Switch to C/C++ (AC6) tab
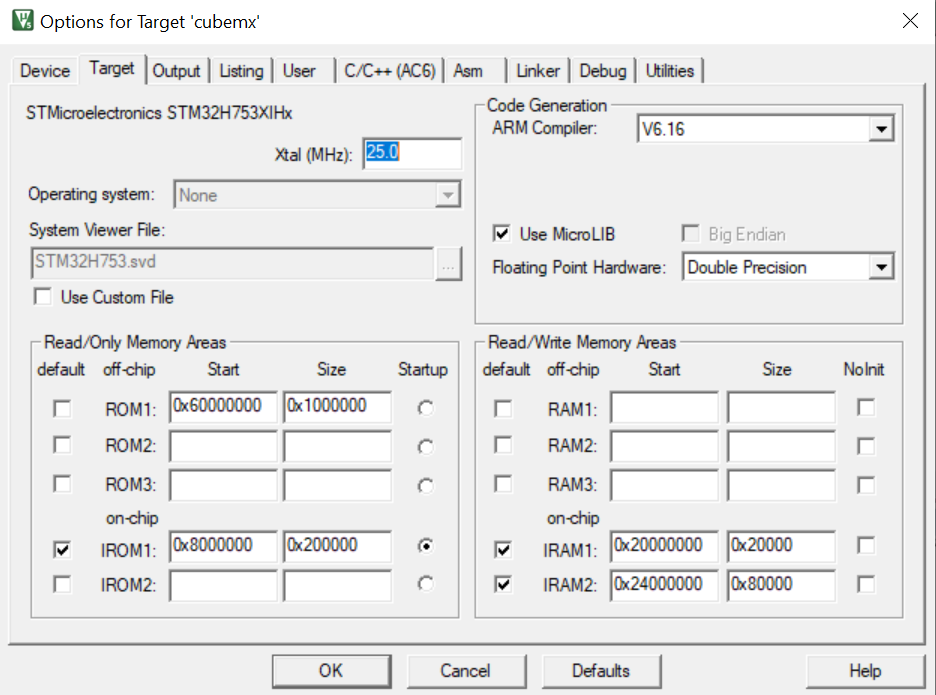This screenshot has height=695, width=936. [390, 71]
